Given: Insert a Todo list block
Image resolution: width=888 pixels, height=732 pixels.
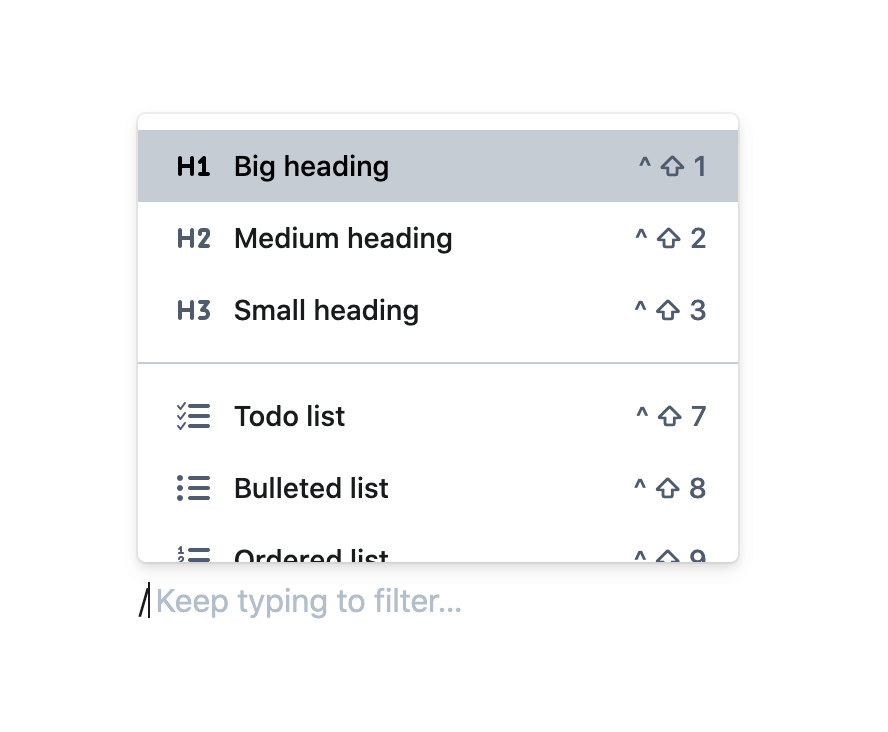Looking at the screenshot, I should [x=289, y=416].
